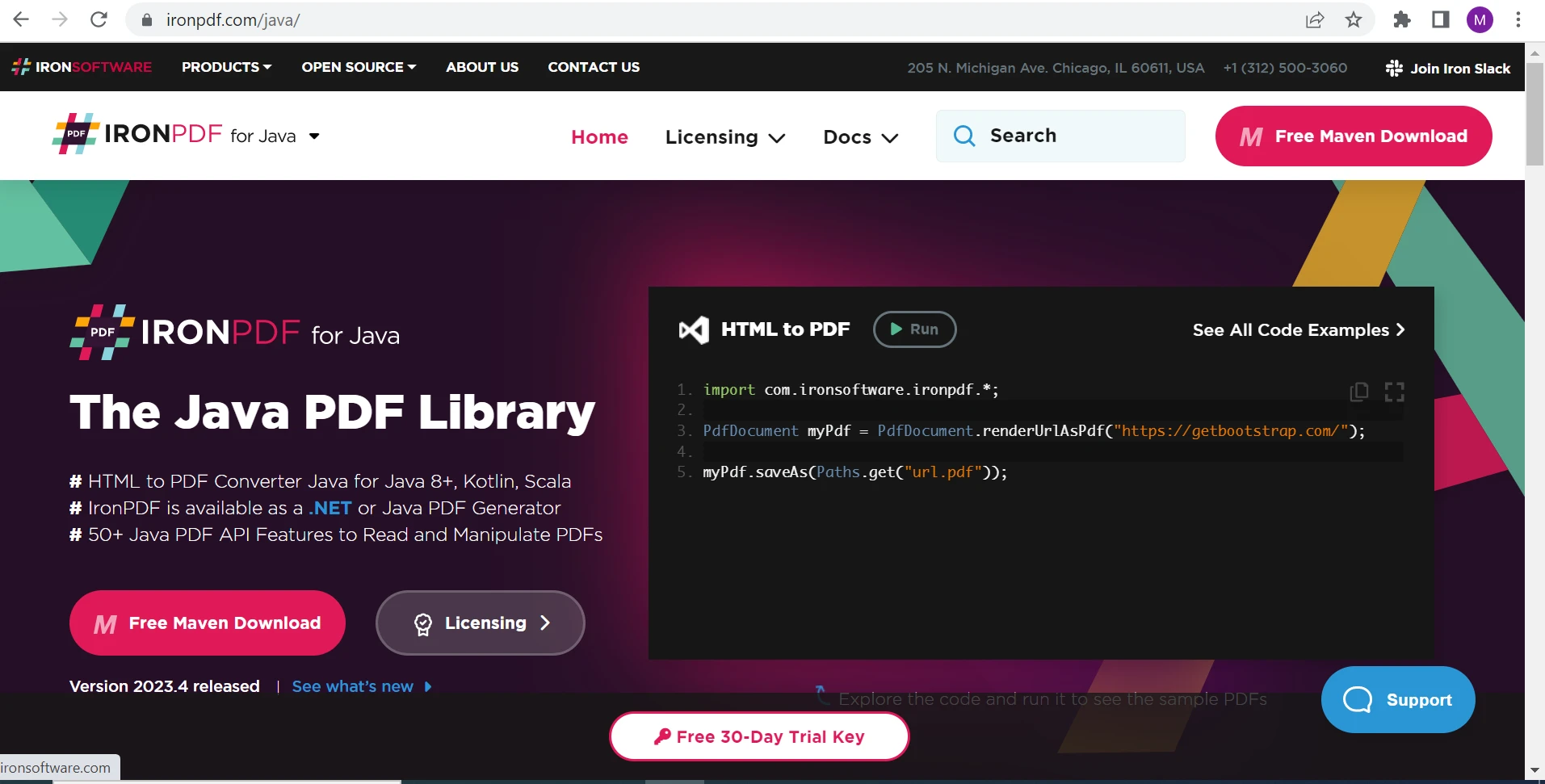This screenshot has width=1545, height=784.
Task: Click the hero IronPDF for Java logo
Action: coord(234,332)
